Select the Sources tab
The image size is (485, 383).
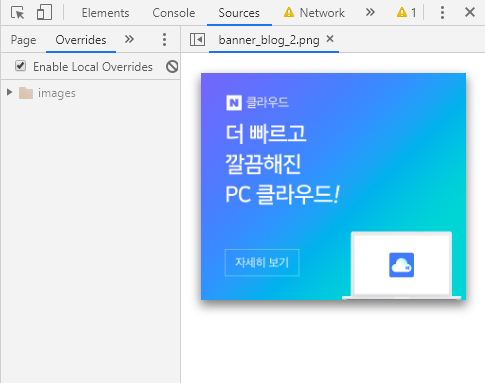tap(239, 13)
